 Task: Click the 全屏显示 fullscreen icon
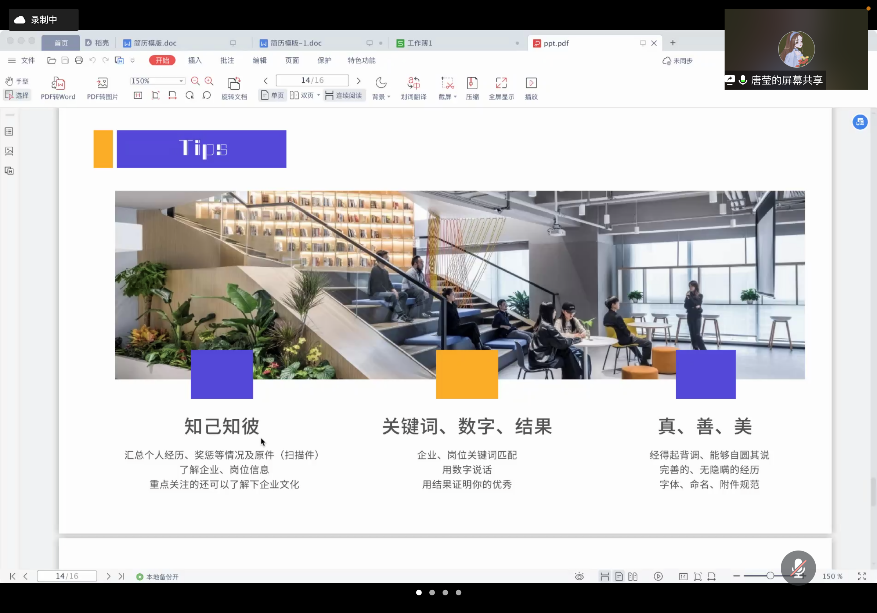(x=501, y=84)
